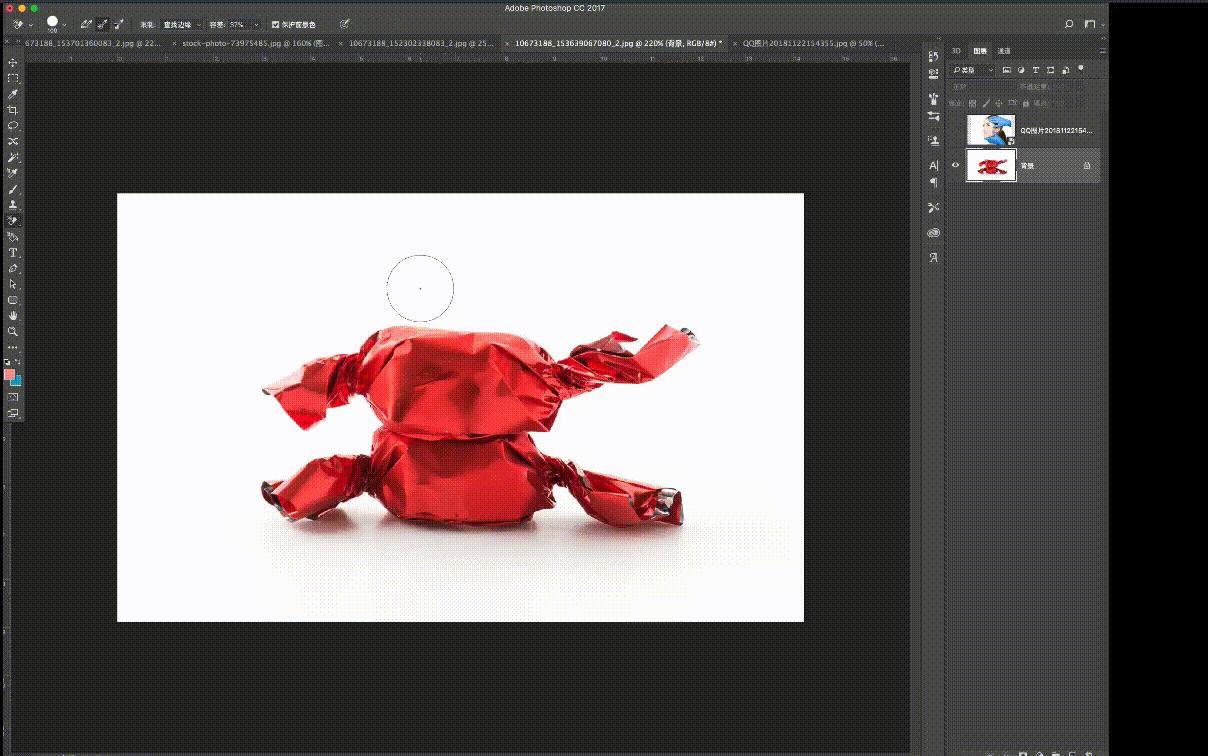Viewport: 1208px width, 756px height.
Task: Open the 查找边缘 limits dropdown
Action: (182, 24)
